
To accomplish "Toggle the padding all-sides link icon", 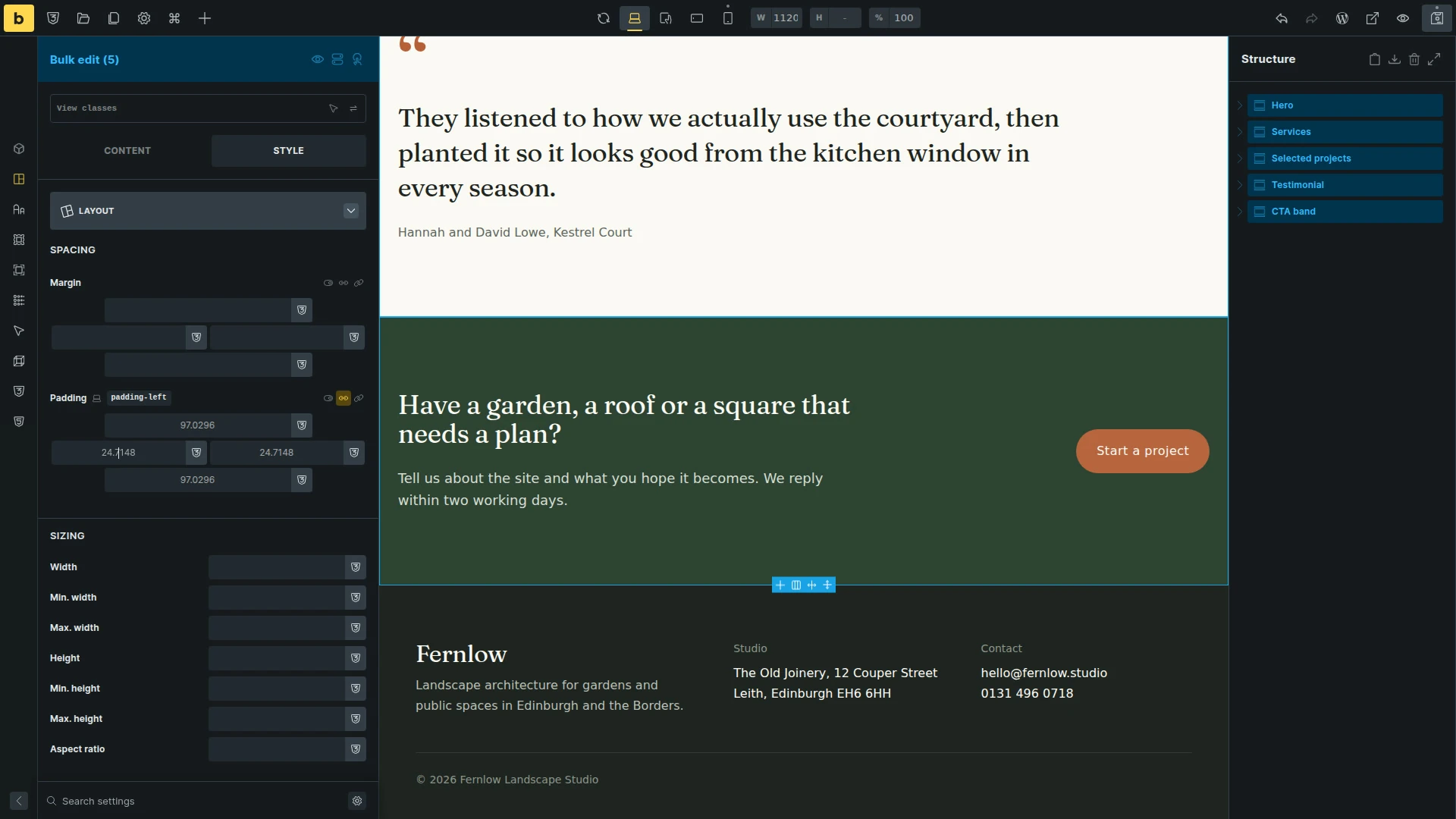I will (359, 398).
